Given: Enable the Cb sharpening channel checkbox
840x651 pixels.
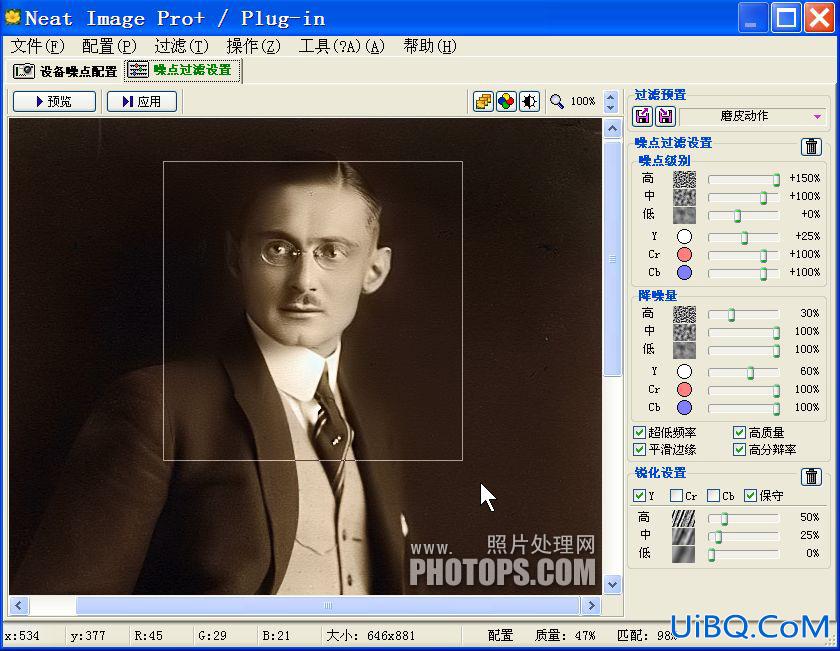Looking at the screenshot, I should point(713,496).
